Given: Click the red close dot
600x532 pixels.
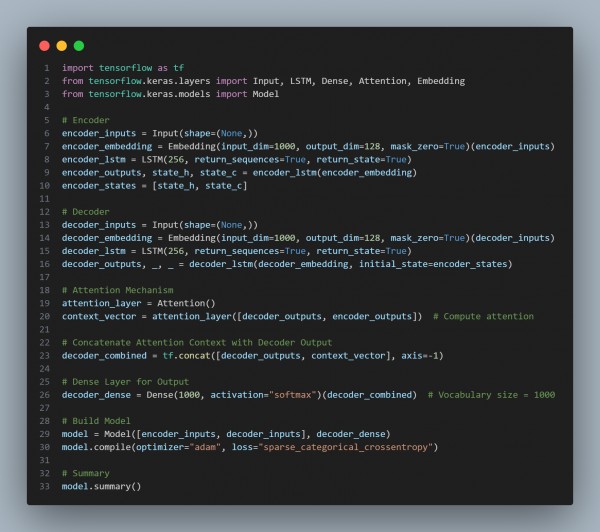Looking at the screenshot, I should [44, 46].
